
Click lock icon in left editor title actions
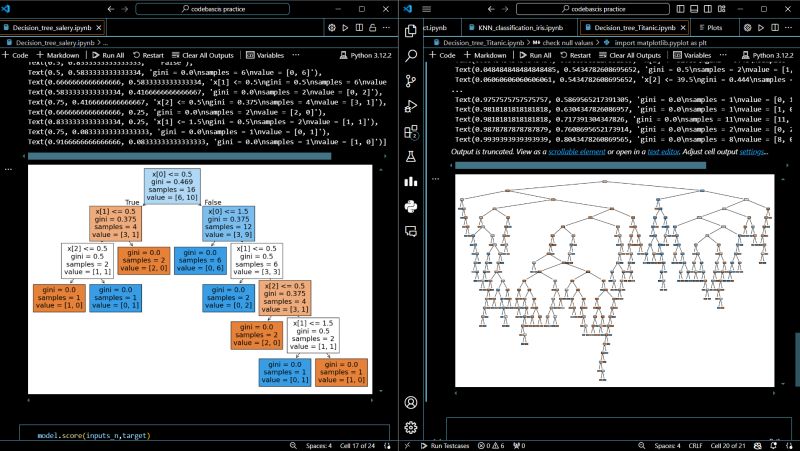(373, 28)
